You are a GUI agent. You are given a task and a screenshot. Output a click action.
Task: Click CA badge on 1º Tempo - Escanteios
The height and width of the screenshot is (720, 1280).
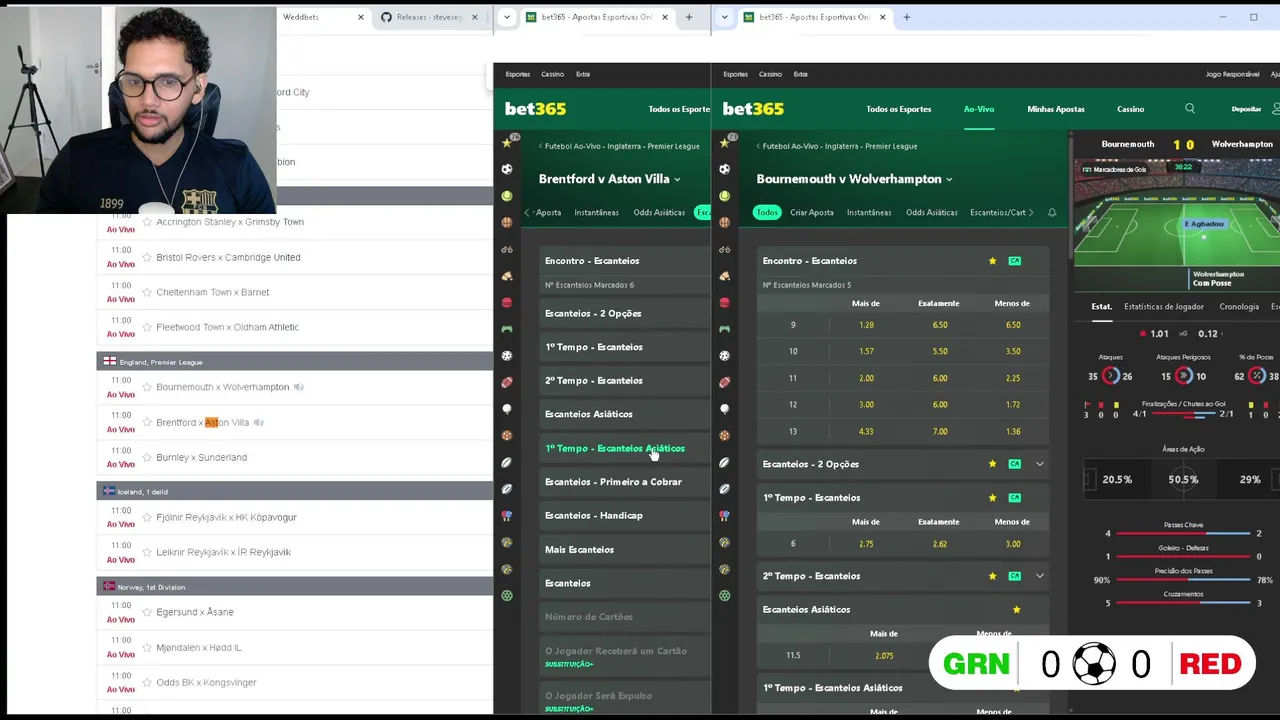1014,498
